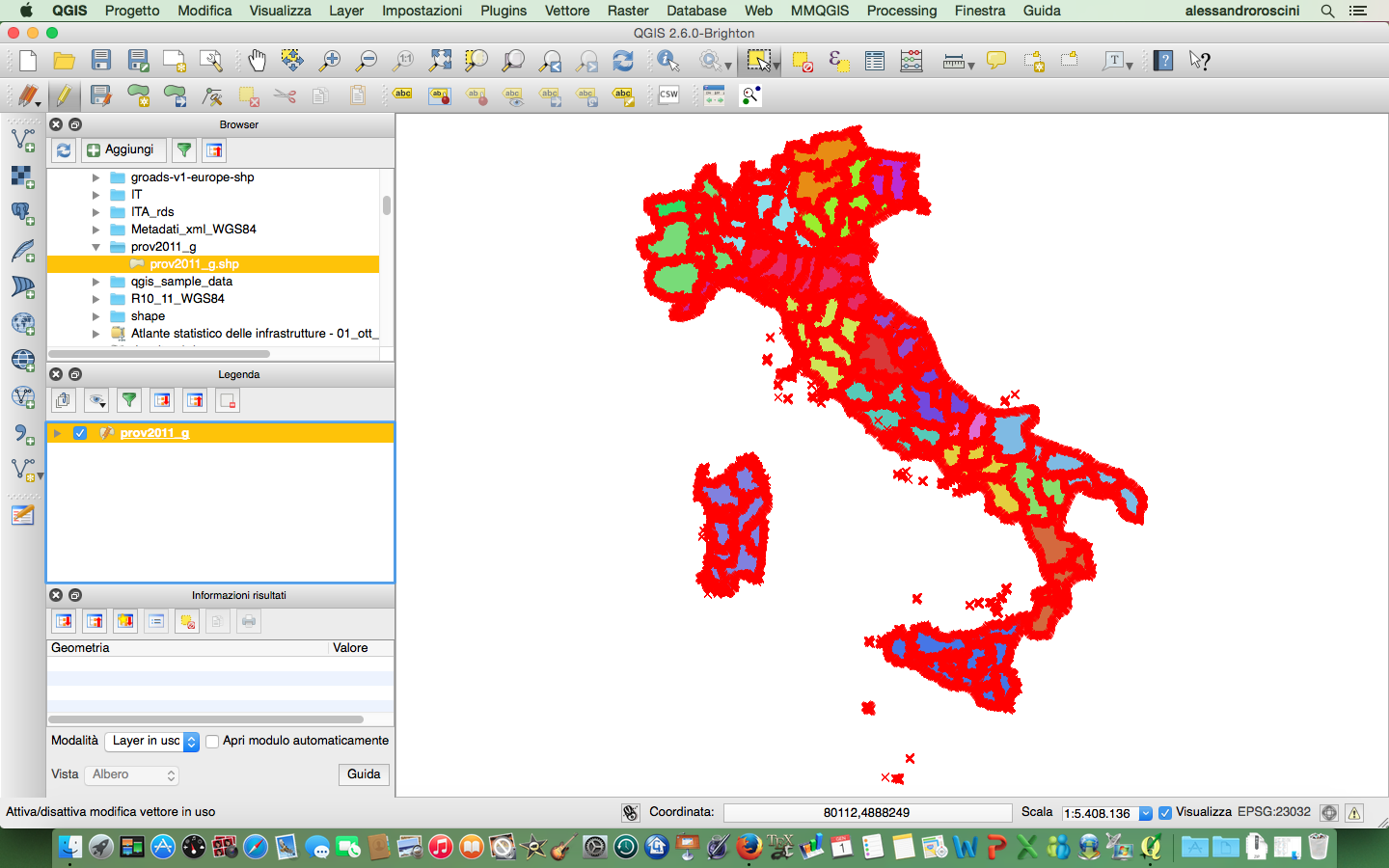Open Finder from the Dock
1389x868 pixels.
(x=69, y=848)
